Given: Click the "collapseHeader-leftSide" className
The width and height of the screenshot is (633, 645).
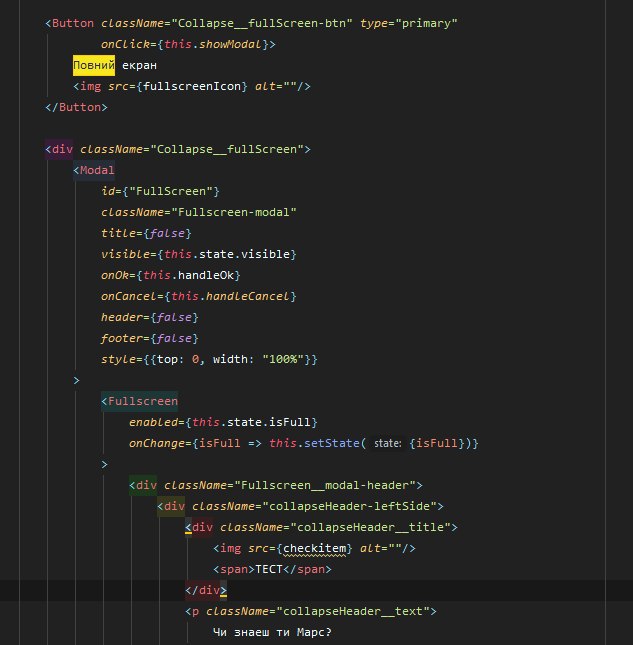Looking at the screenshot, I should (x=349, y=506).
